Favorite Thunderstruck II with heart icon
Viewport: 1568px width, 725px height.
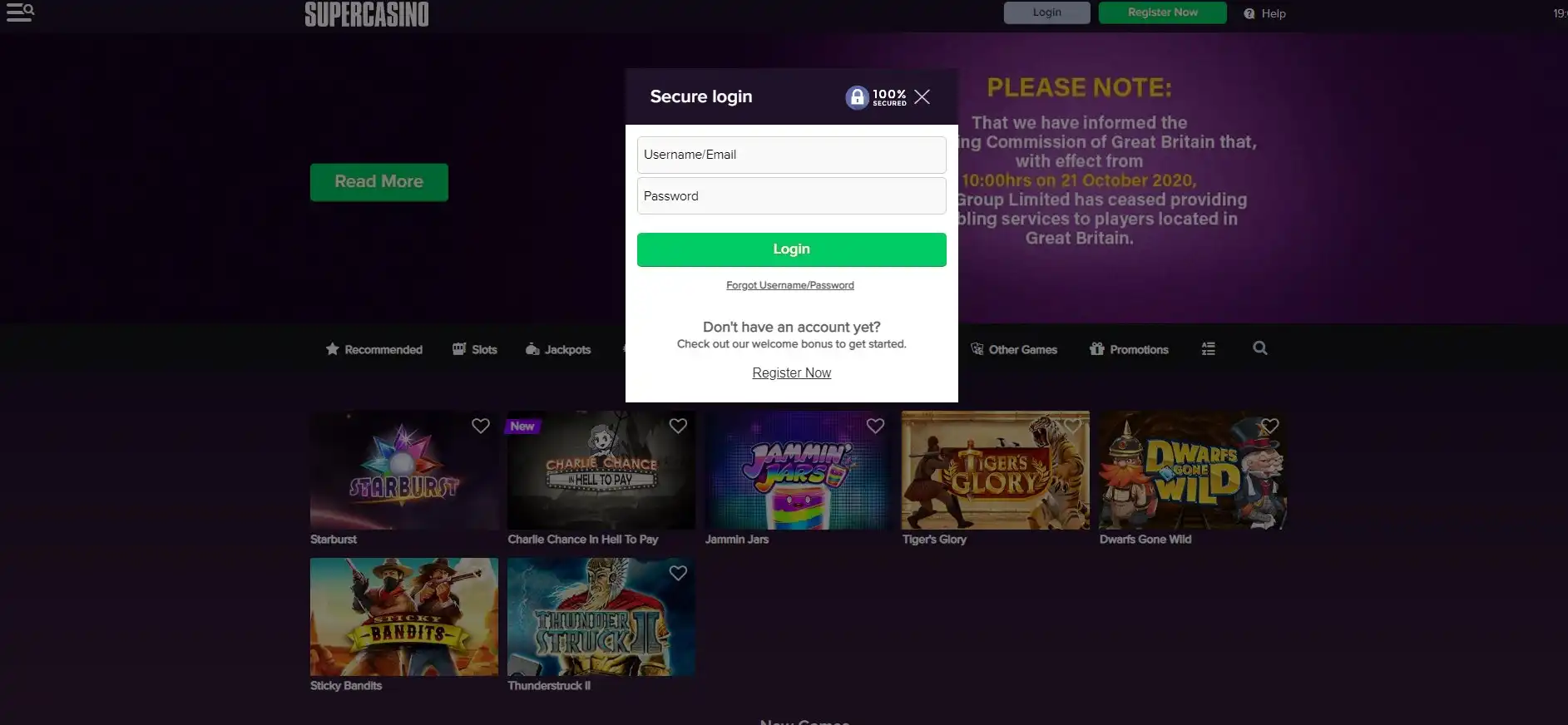point(678,573)
